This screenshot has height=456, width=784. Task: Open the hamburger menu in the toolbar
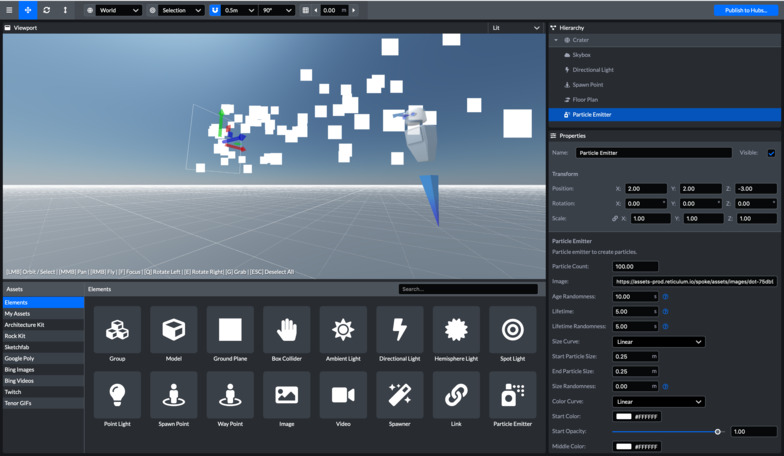(9, 10)
